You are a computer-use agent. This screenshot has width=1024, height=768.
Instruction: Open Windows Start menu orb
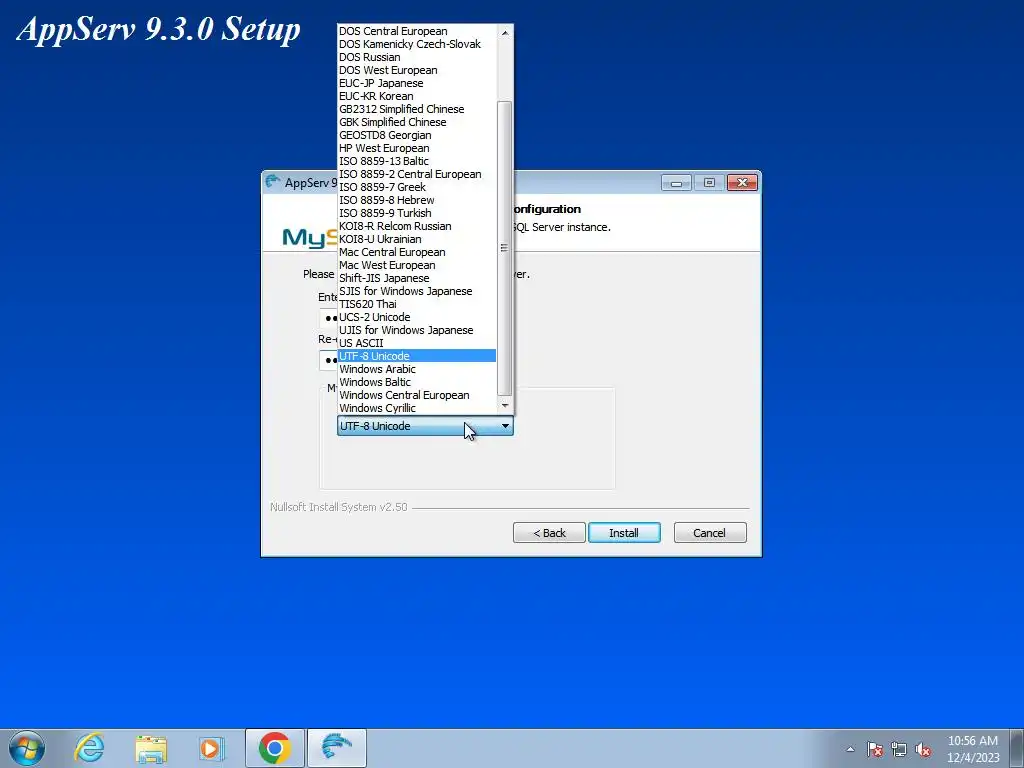point(27,748)
